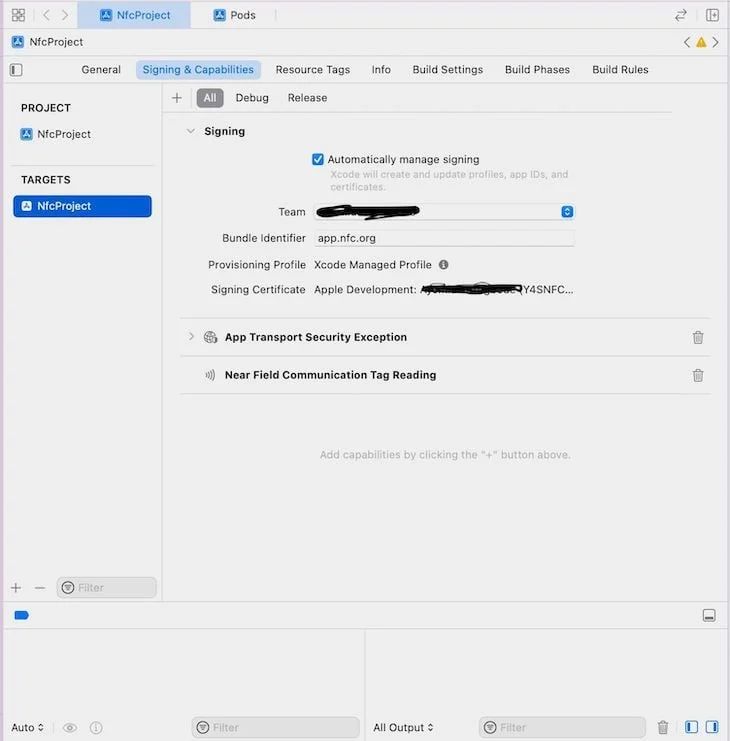Click the Quick Look eye icon

pyautogui.click(x=70, y=727)
